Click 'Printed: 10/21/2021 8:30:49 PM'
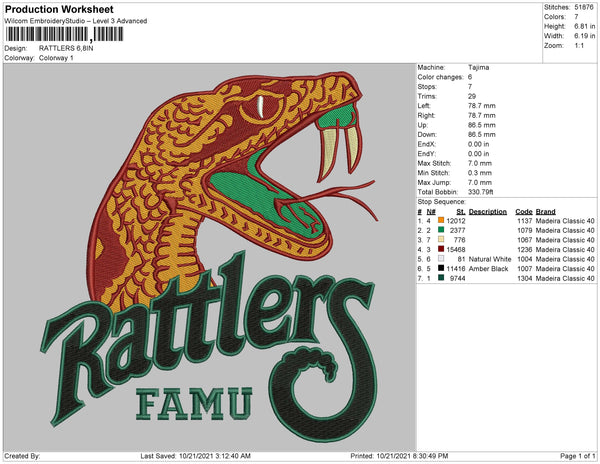This screenshot has width=600, height=464. (399, 456)
